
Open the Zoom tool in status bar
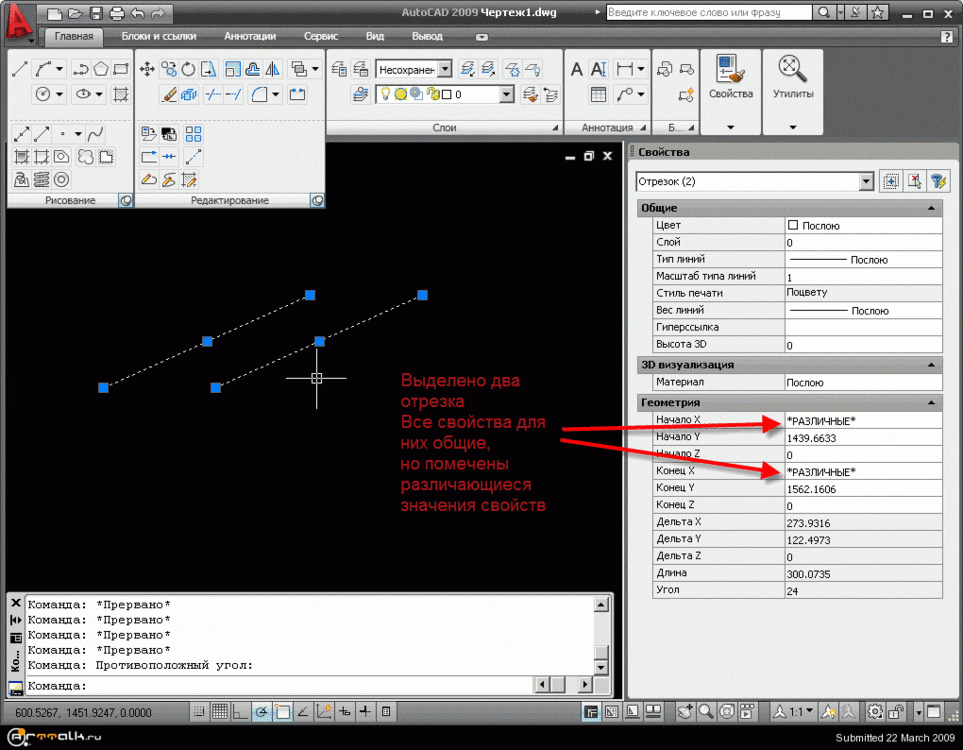click(x=706, y=712)
